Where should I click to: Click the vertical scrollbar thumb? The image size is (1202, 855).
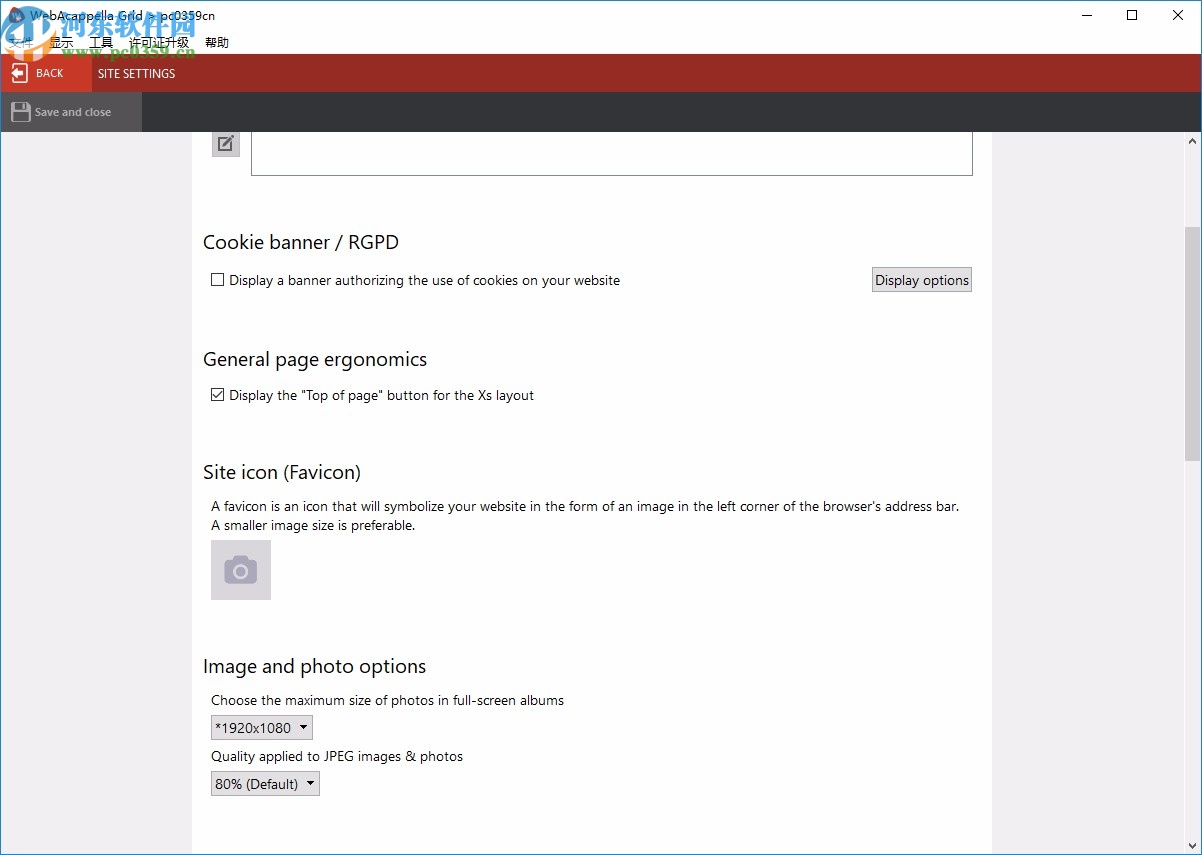(1192, 342)
